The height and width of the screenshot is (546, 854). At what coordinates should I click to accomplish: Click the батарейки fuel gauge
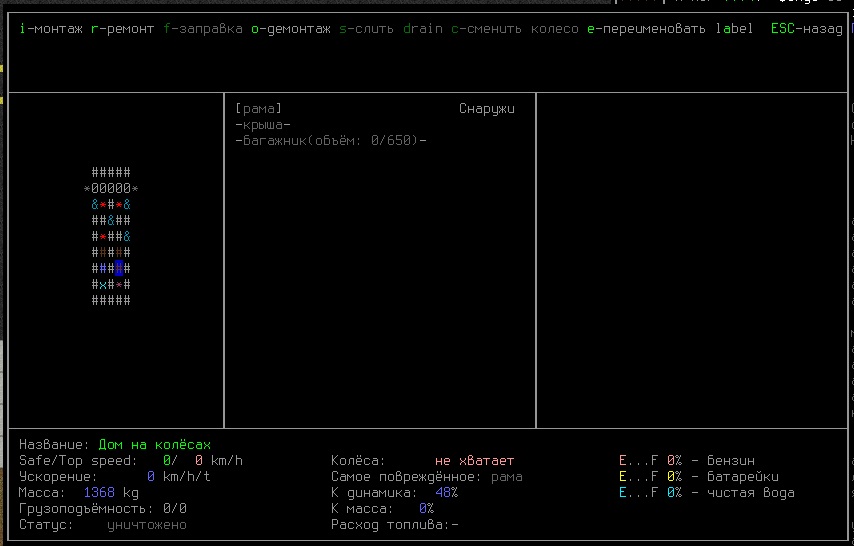[x=699, y=477]
